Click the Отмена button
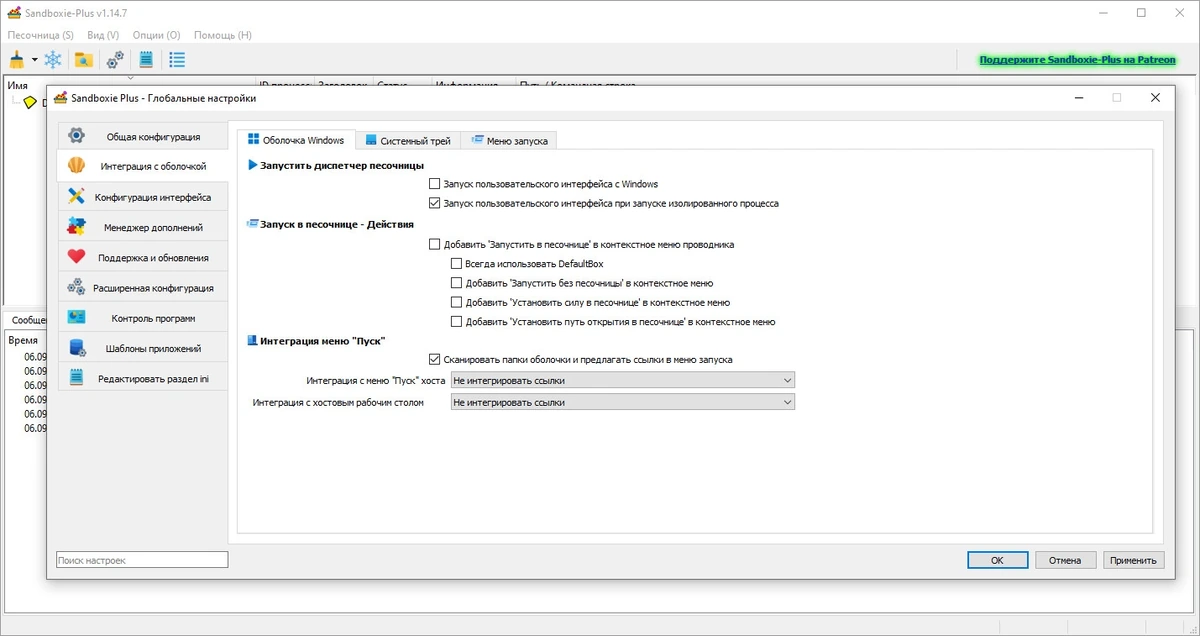Image resolution: width=1200 pixels, height=636 pixels. (x=1066, y=561)
